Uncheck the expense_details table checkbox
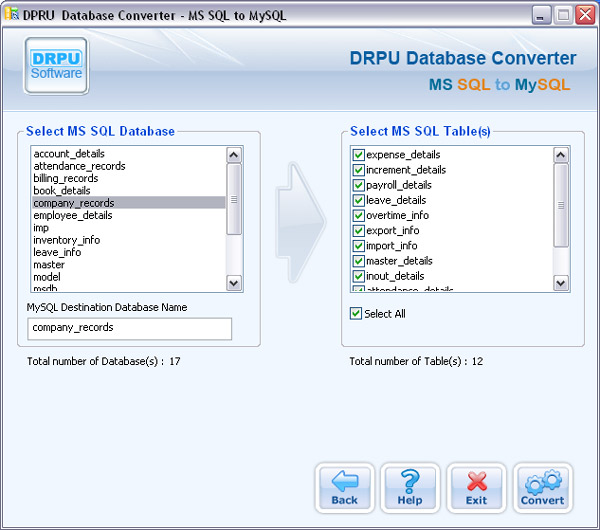The width and height of the screenshot is (600, 530). point(358,155)
